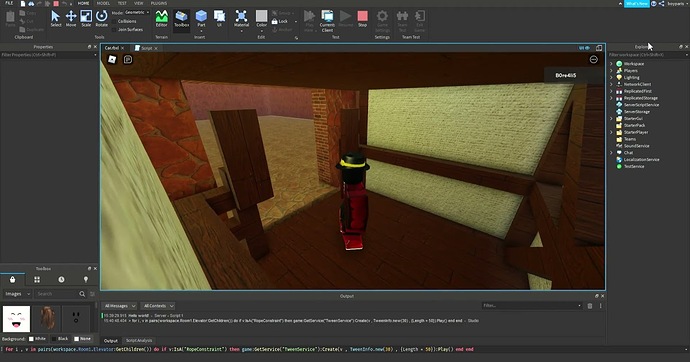Switch to the VIEW ribbon tab
This screenshot has height=362, width=690.
tap(139, 3)
